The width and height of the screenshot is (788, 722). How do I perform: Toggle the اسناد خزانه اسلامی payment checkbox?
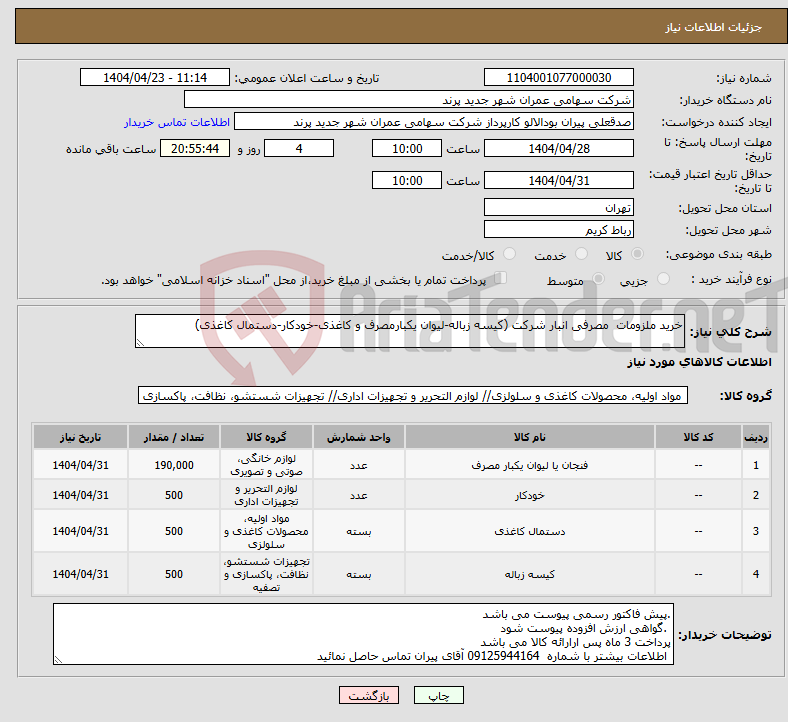point(501,278)
